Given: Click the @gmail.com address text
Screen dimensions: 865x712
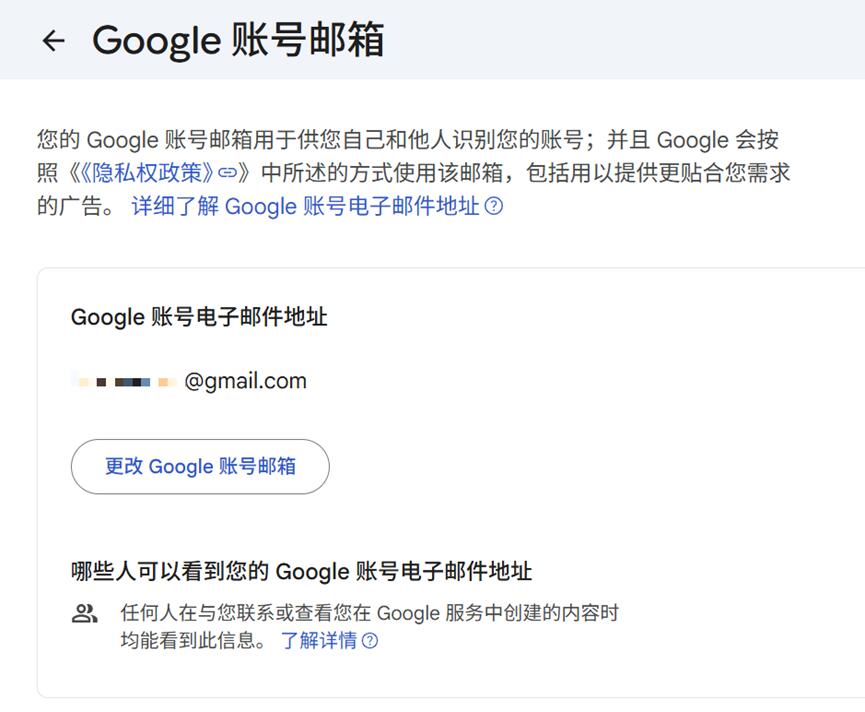Looking at the screenshot, I should point(245,381).
